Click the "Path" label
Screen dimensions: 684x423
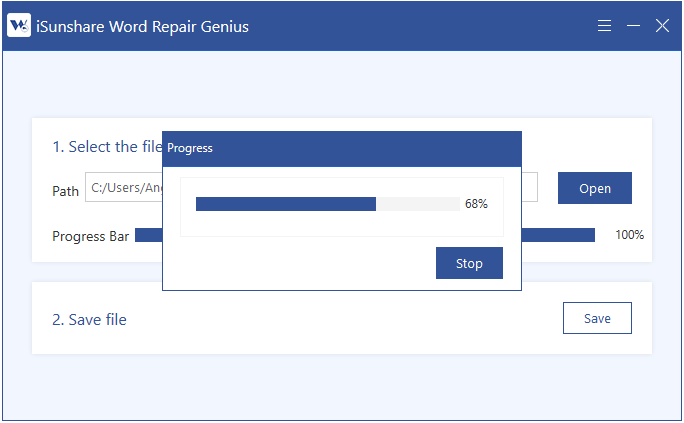65,191
